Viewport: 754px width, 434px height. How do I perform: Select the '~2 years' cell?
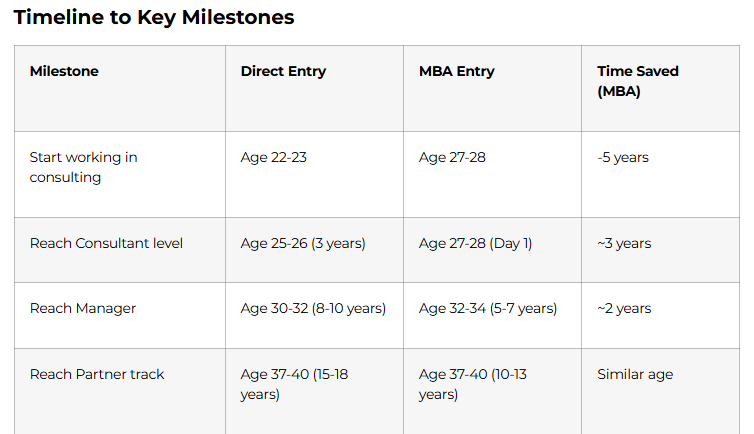coord(624,308)
